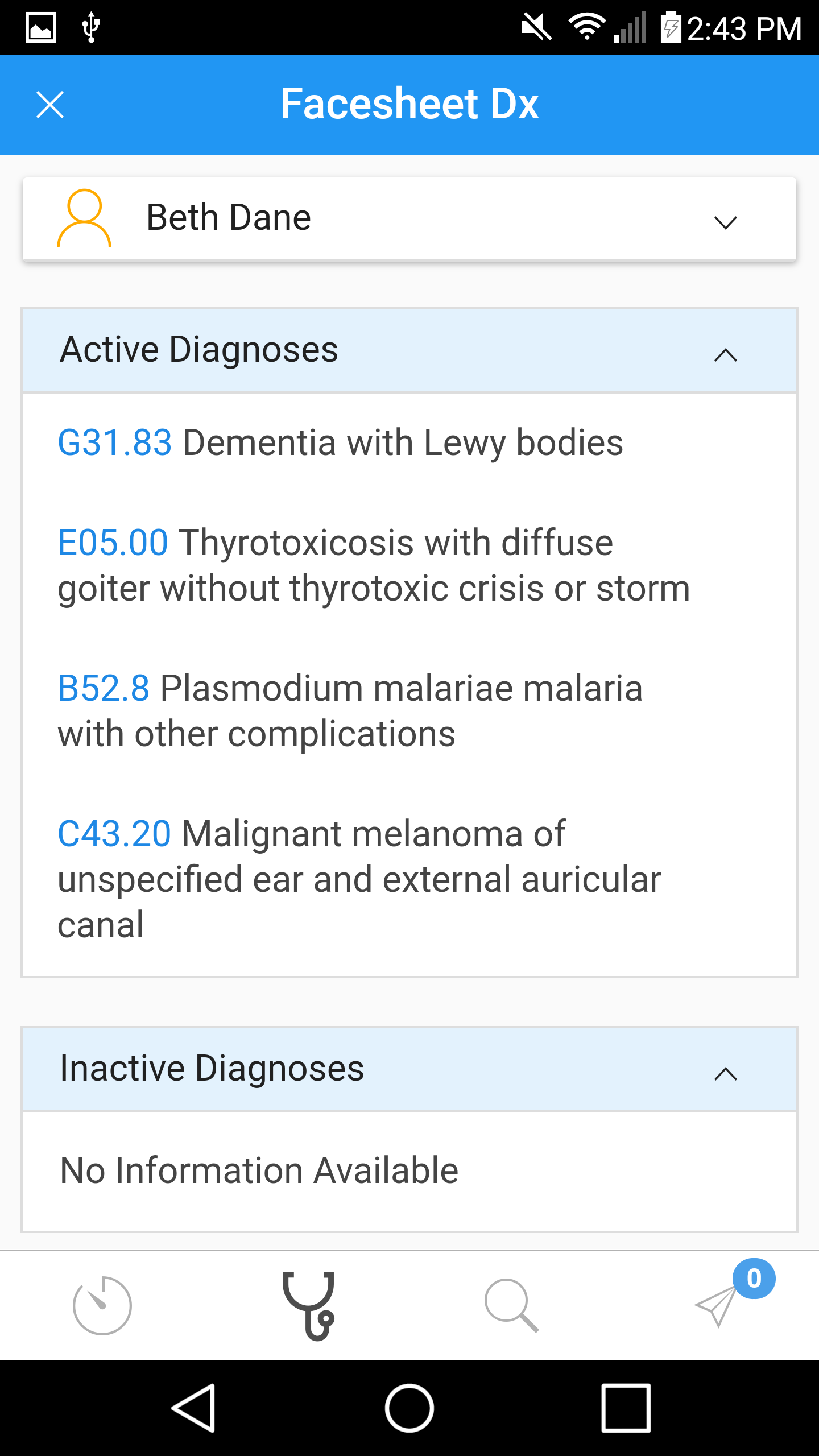Select the Beth Dane patient name
The width and height of the screenshot is (819, 1456).
coord(229,217)
